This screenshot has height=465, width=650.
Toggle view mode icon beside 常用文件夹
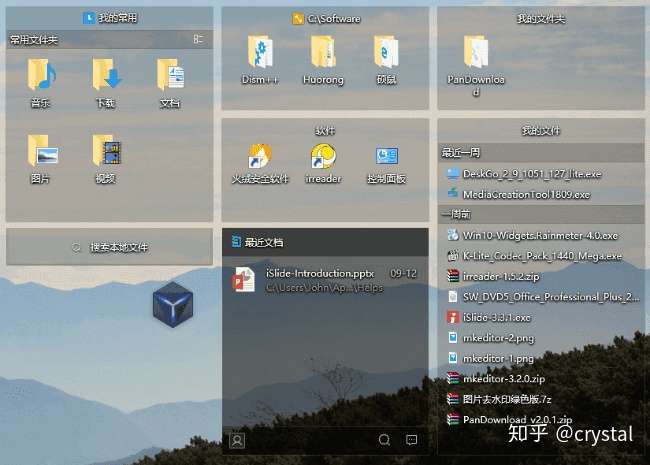(x=198, y=39)
